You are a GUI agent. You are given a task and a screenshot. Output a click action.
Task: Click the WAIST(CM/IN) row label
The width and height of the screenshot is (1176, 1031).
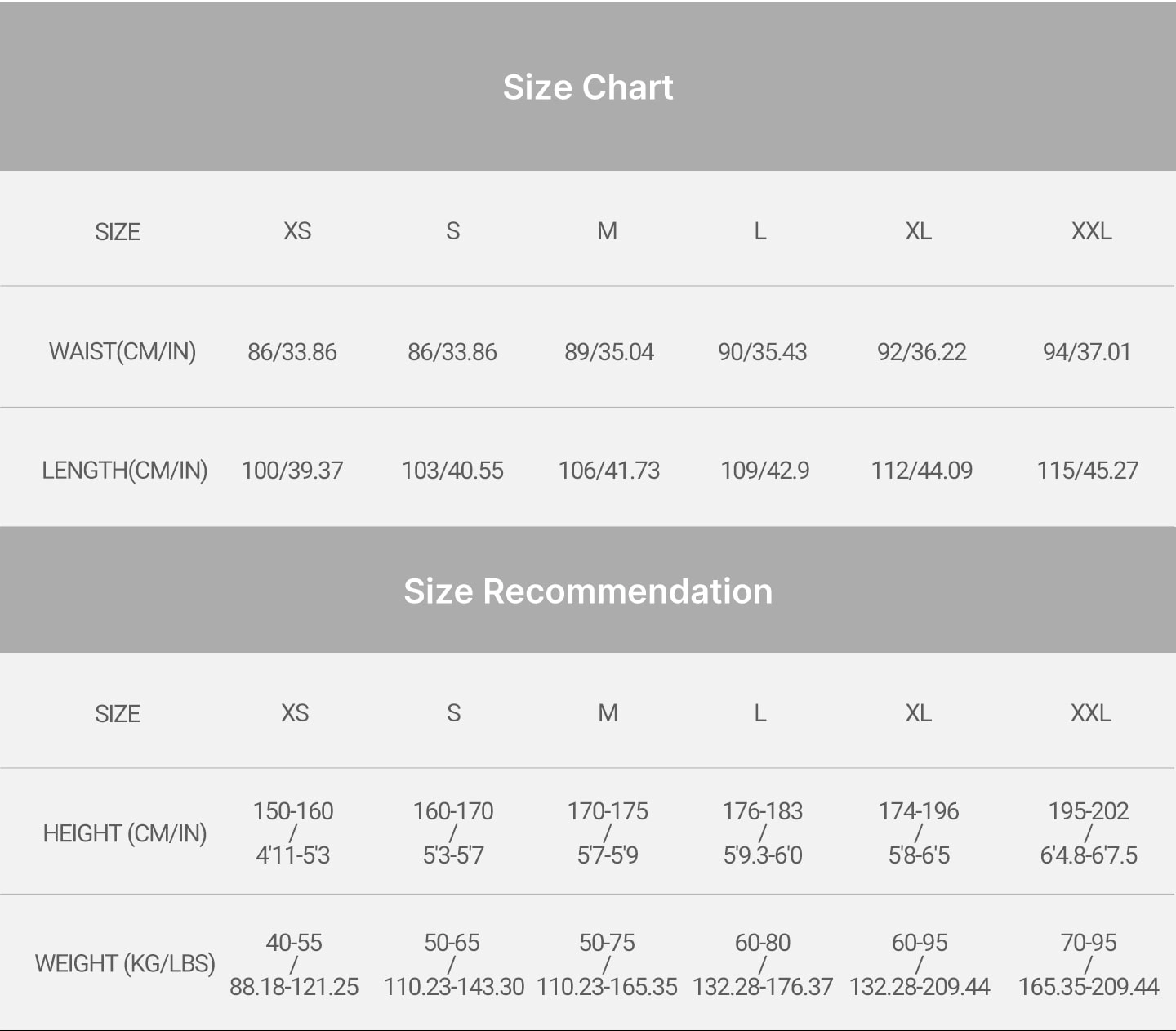pyautogui.click(x=122, y=351)
